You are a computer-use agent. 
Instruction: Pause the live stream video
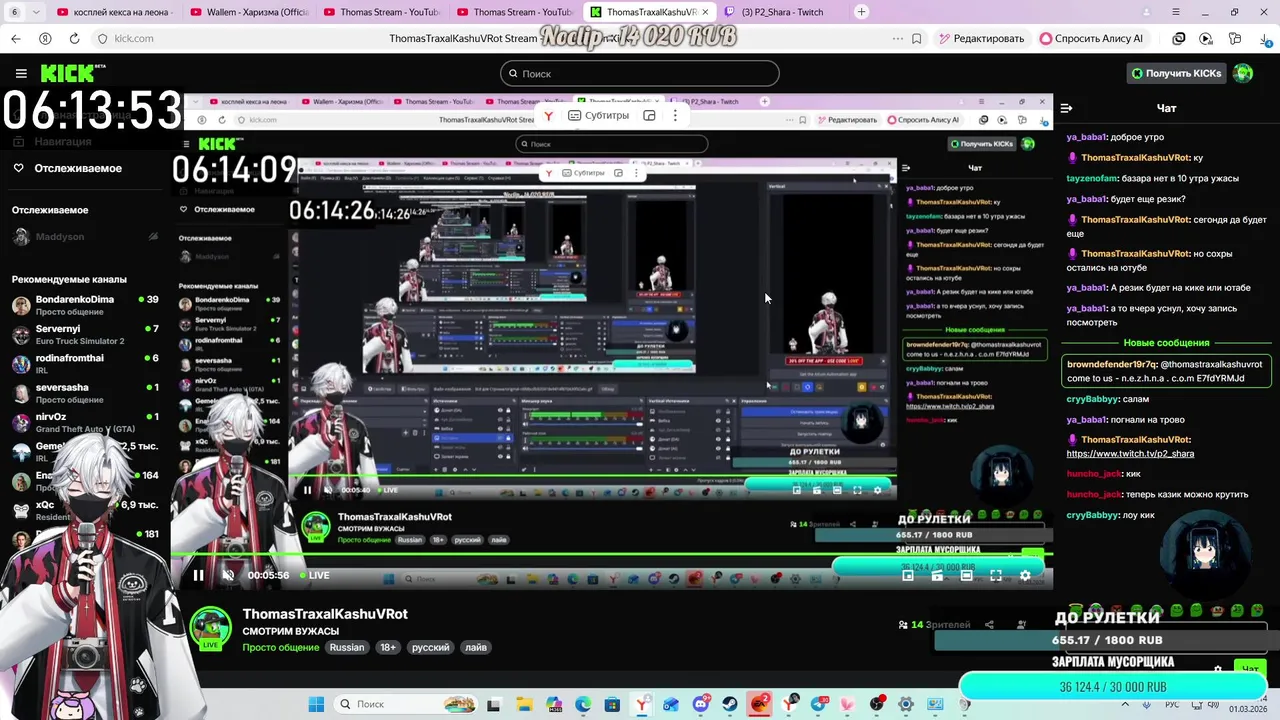tap(198, 575)
